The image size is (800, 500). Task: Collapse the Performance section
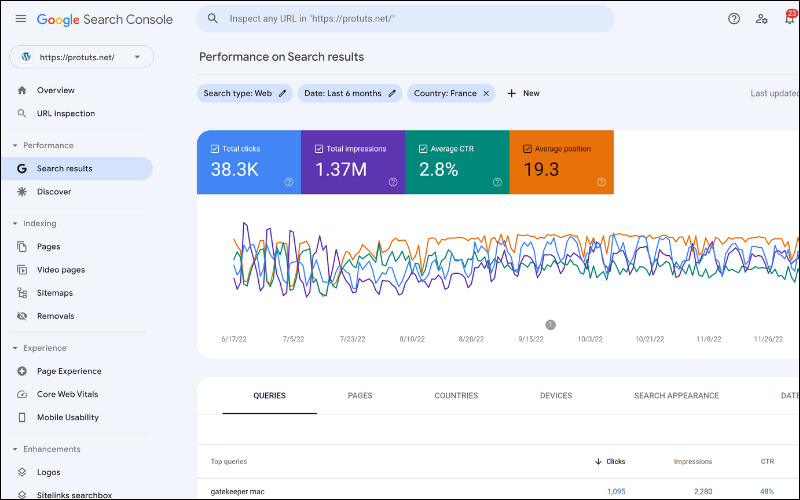click(15, 145)
